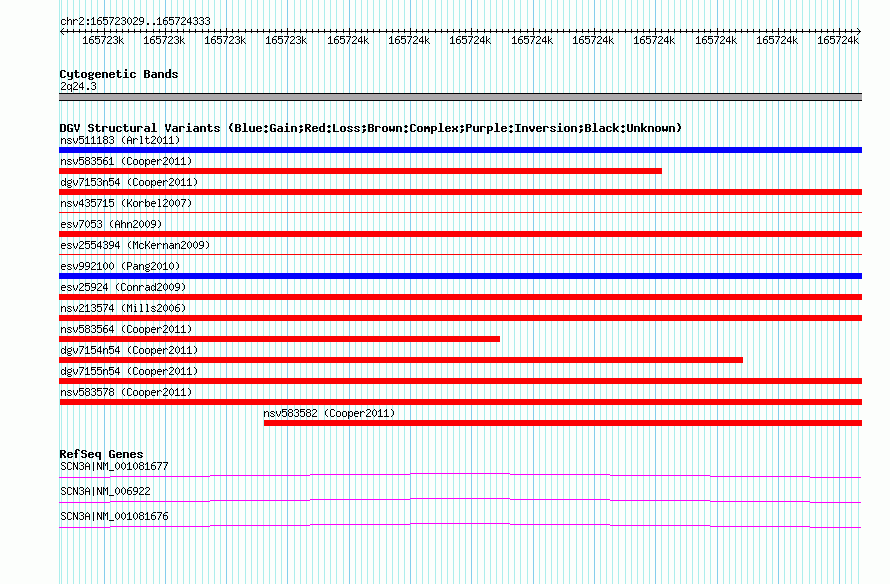Click the nsv511183 (Arlt2011) label
Image resolution: width=890 pixels, height=584 pixels.
[x=120, y=140]
